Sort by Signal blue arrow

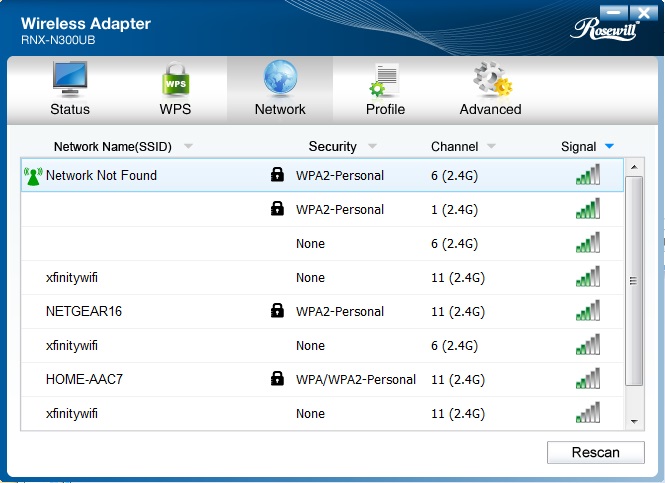coord(609,146)
